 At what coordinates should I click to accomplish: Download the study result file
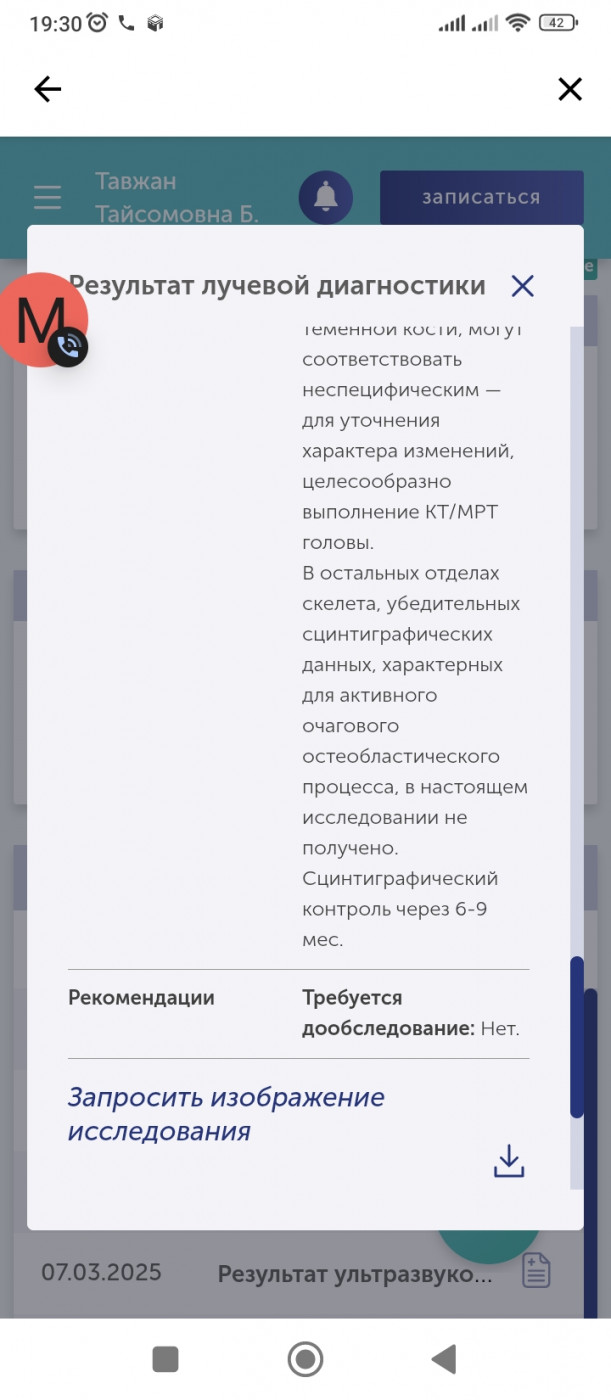509,1161
